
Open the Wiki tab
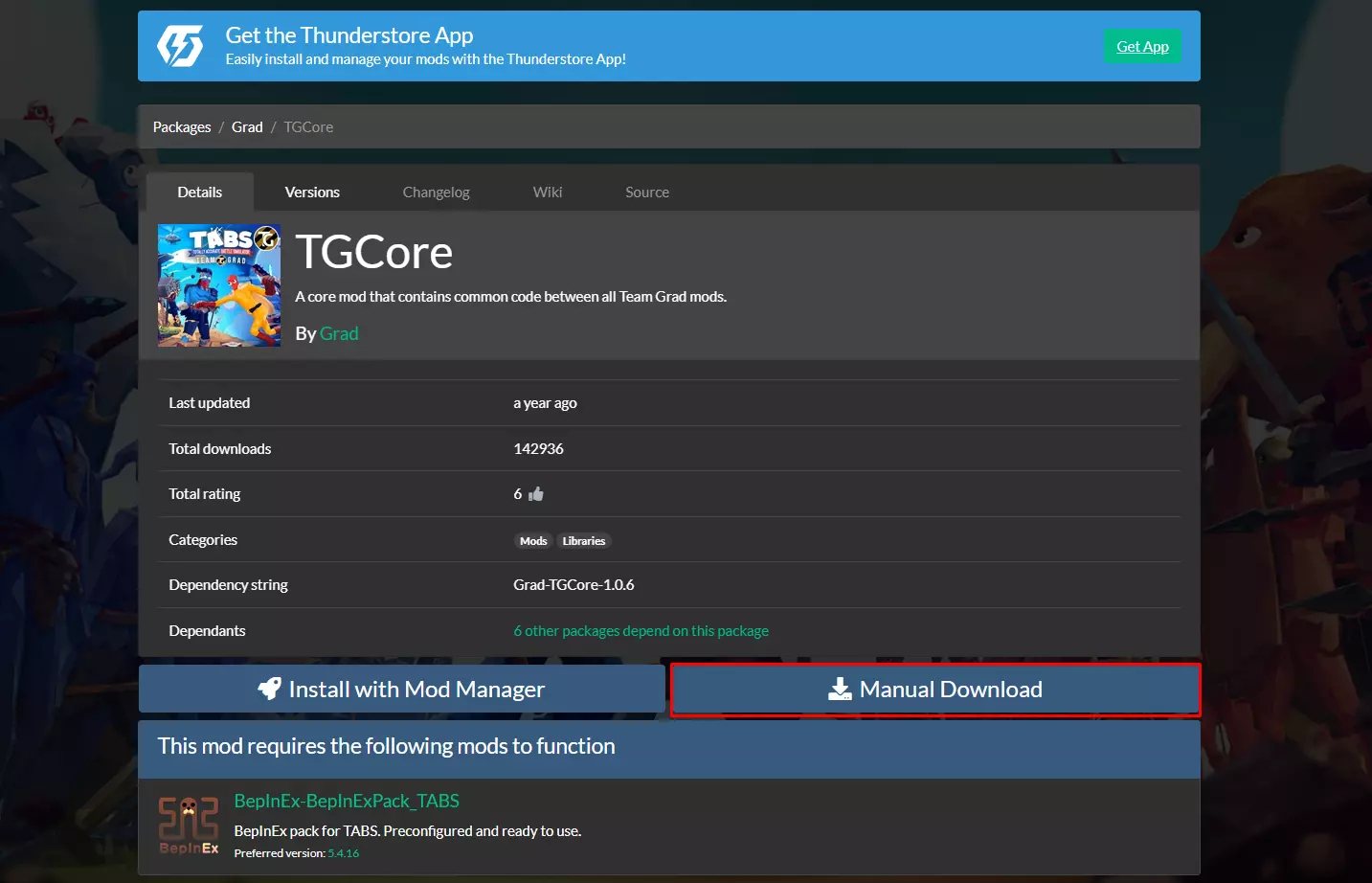548,192
